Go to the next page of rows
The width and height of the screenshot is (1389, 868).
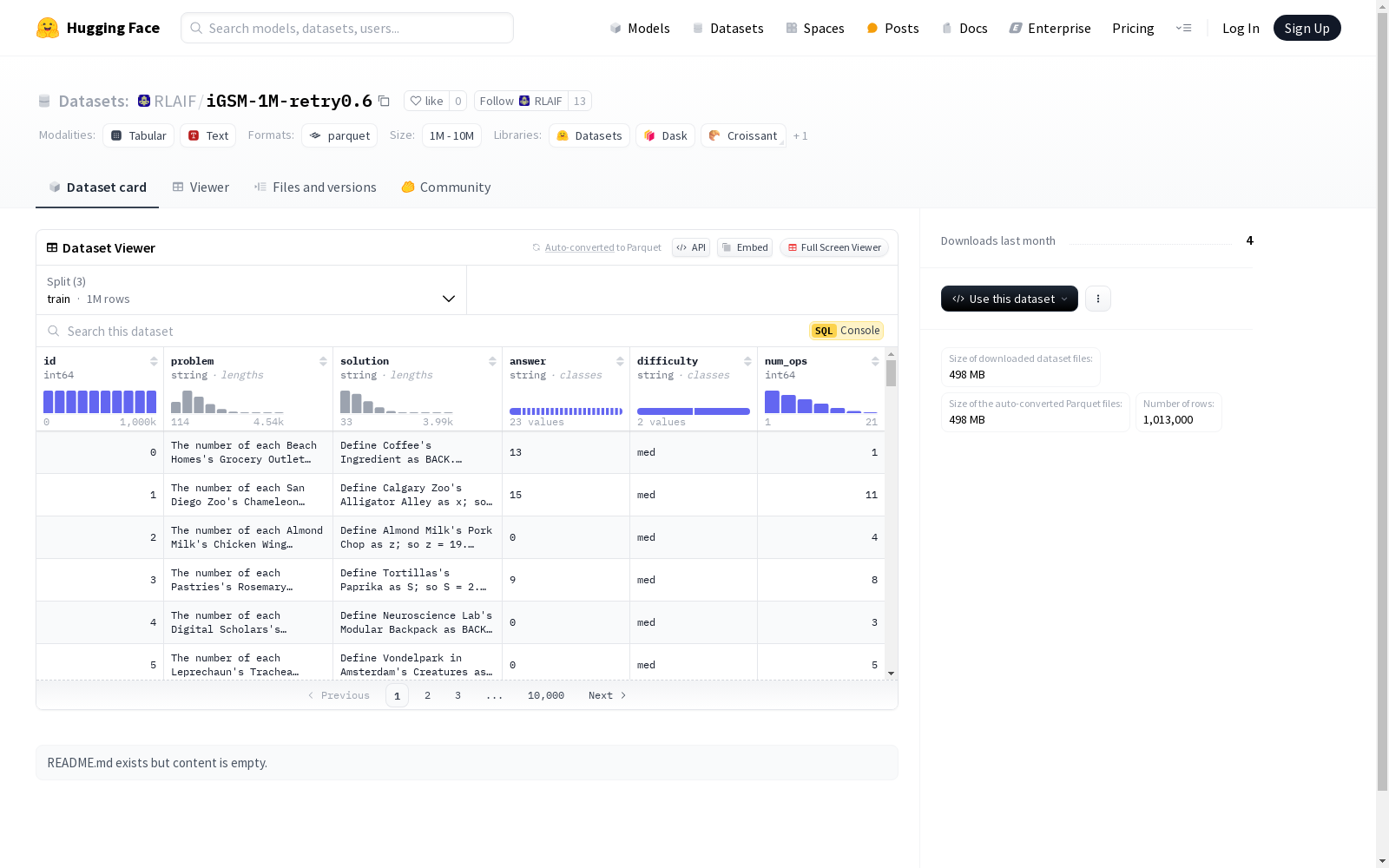(607, 695)
